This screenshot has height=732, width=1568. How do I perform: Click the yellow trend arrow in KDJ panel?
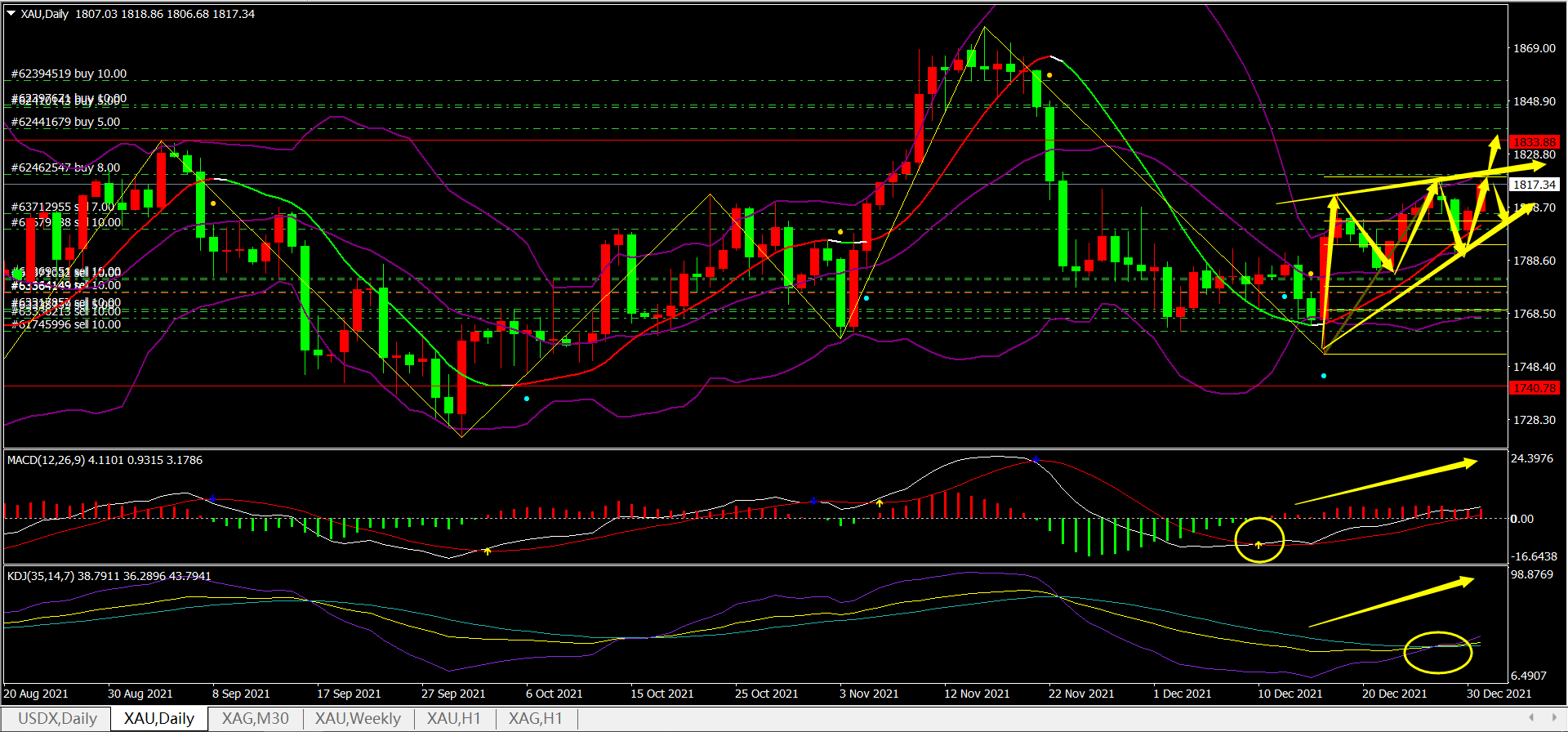1392,603
